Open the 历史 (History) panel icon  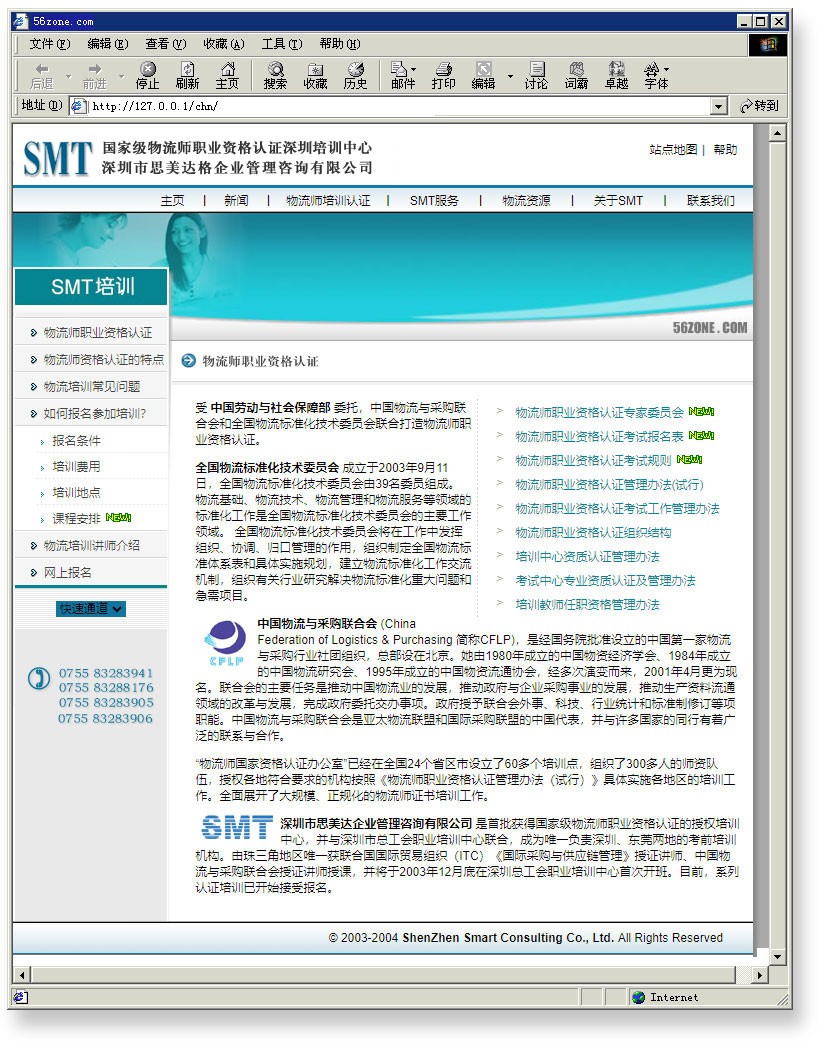(x=354, y=75)
